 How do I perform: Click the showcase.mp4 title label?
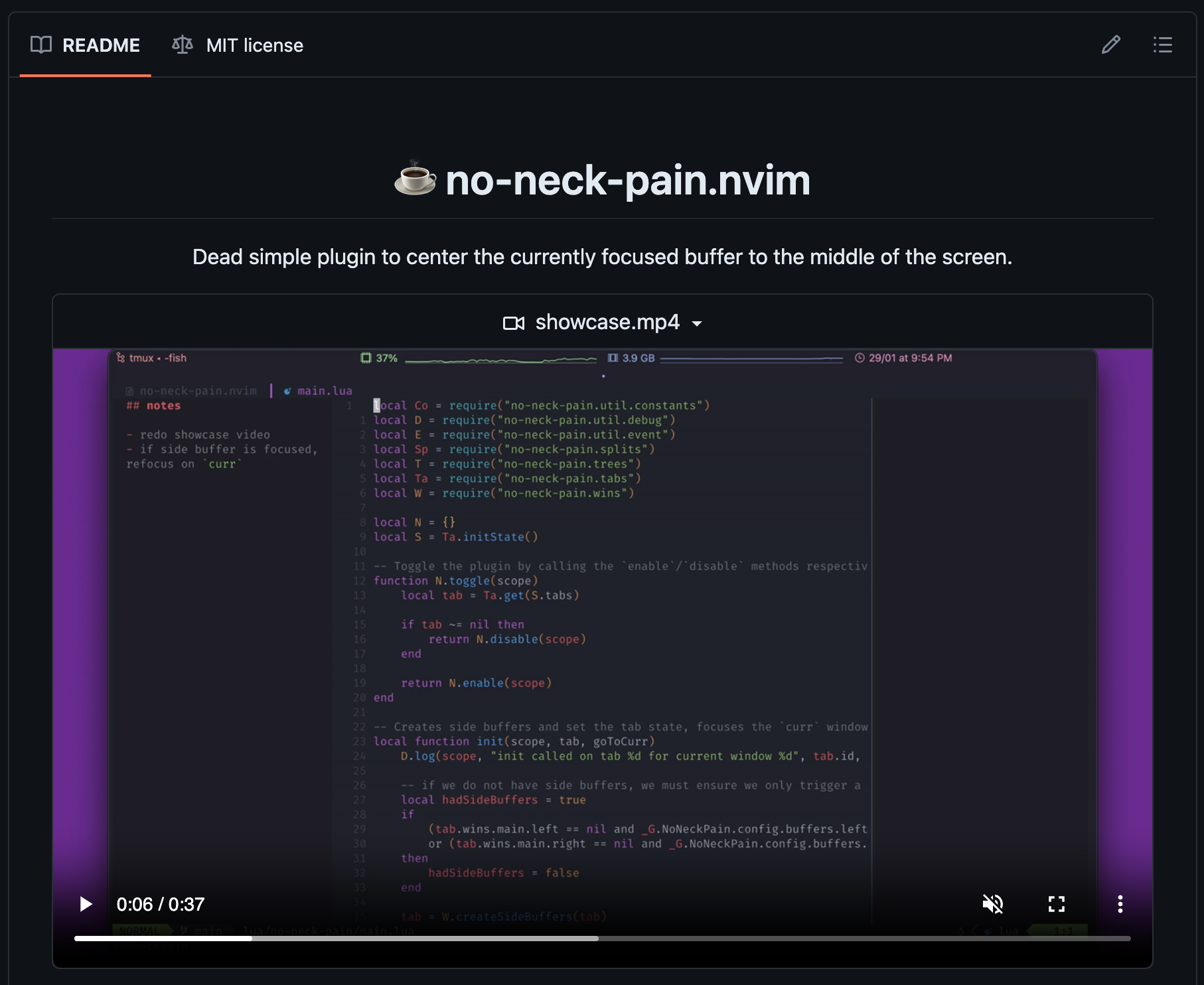(x=607, y=323)
